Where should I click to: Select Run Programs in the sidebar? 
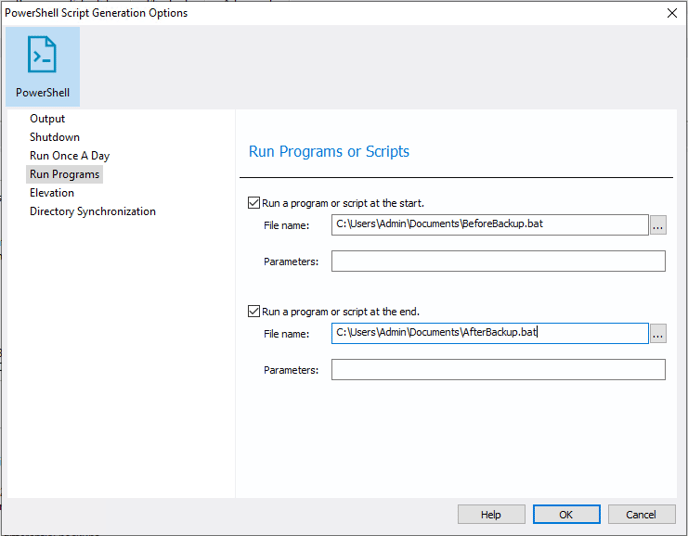(64, 174)
